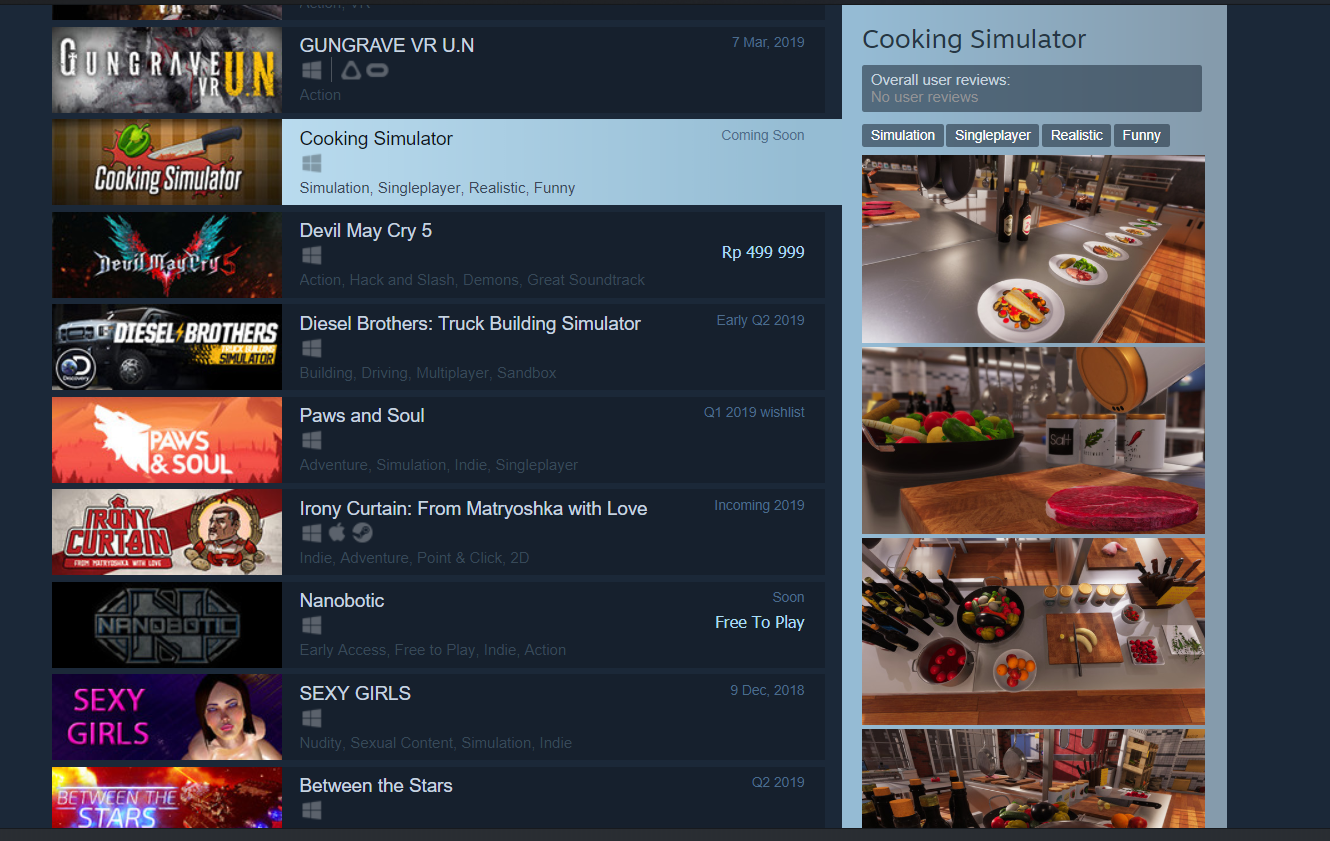
Task: Click the Windows icon under Devil May Cry 5
Action: point(311,255)
